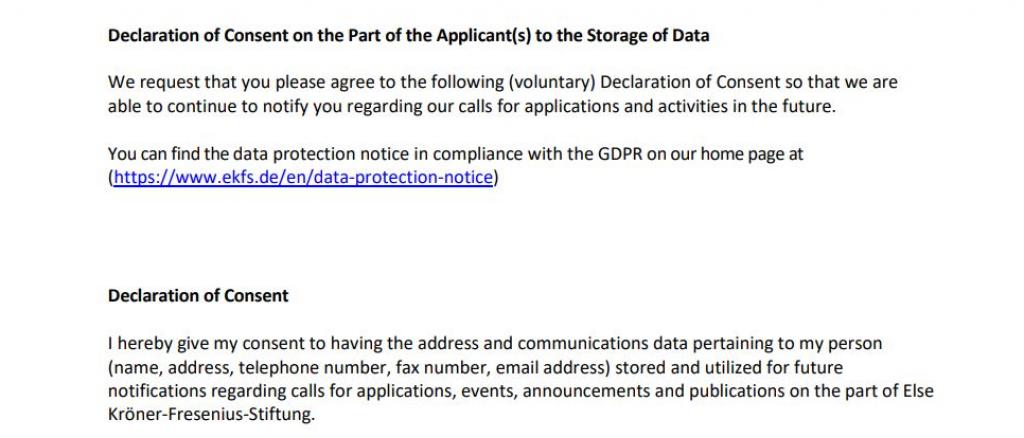Click the text 'Kröner-Fresenius-Stiftung.'
This screenshot has height=438, width=1024.
pyautogui.click(x=211, y=415)
